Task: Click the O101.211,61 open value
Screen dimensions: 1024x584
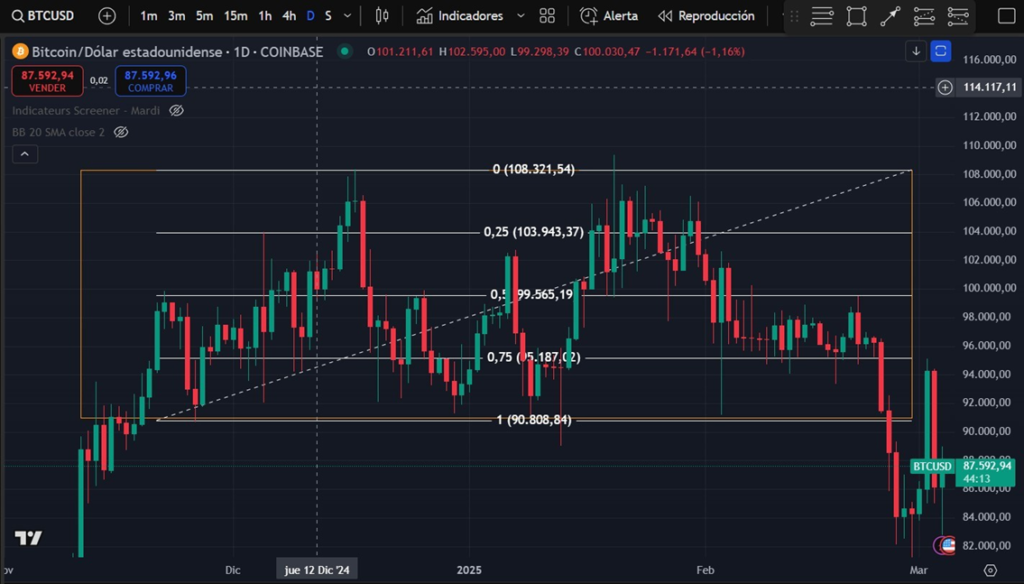Action: click(x=400, y=52)
